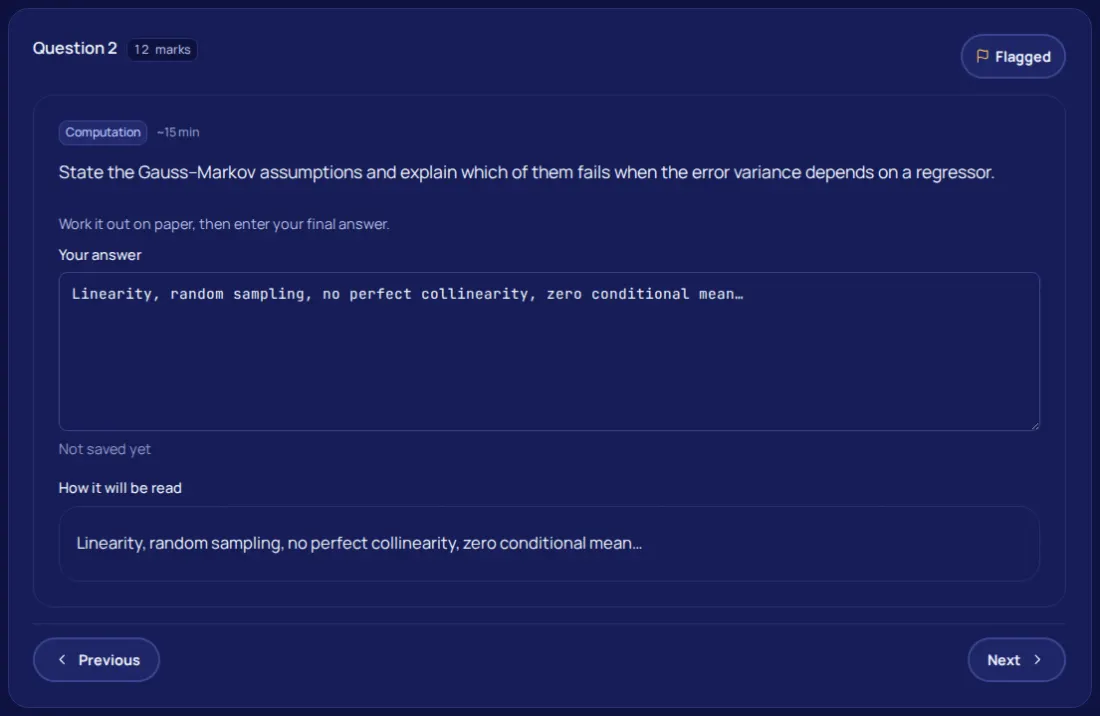Click the Gauss–Markov question prompt text

coord(526,173)
